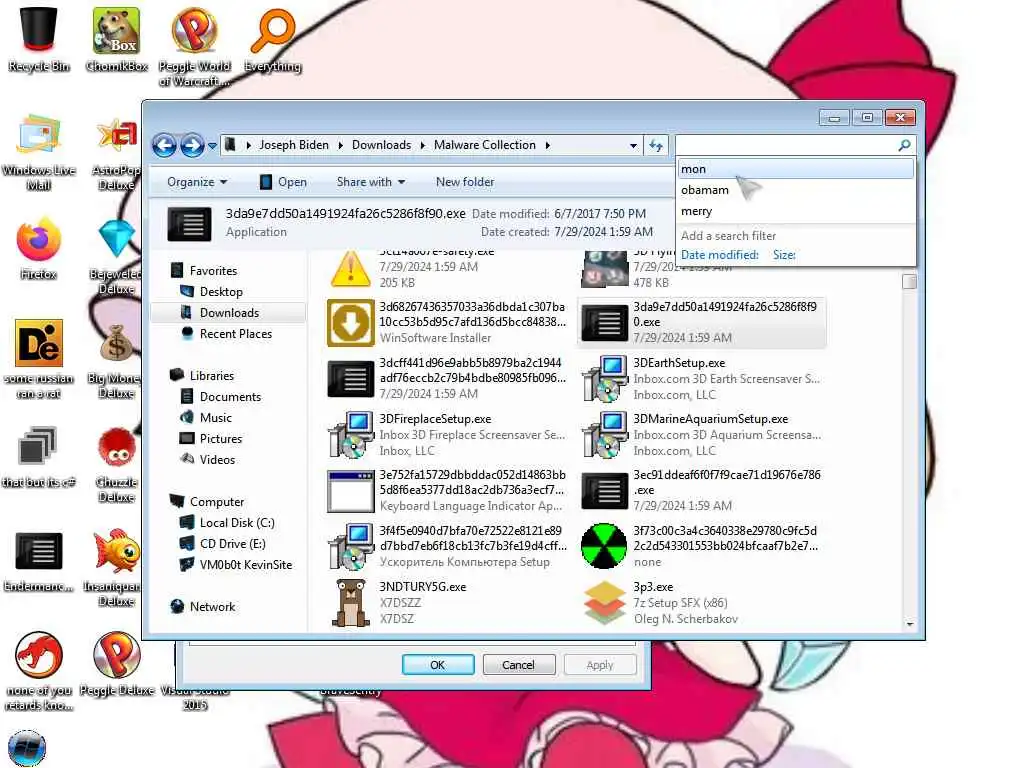Launch ChomikBox from the desktop
The height and width of the screenshot is (768, 1024).
116,38
